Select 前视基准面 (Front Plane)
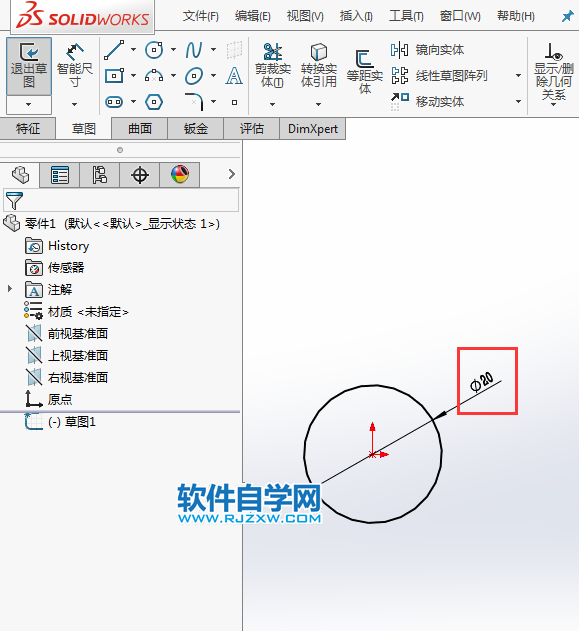Image resolution: width=579 pixels, height=631 pixels. pyautogui.click(x=67, y=334)
